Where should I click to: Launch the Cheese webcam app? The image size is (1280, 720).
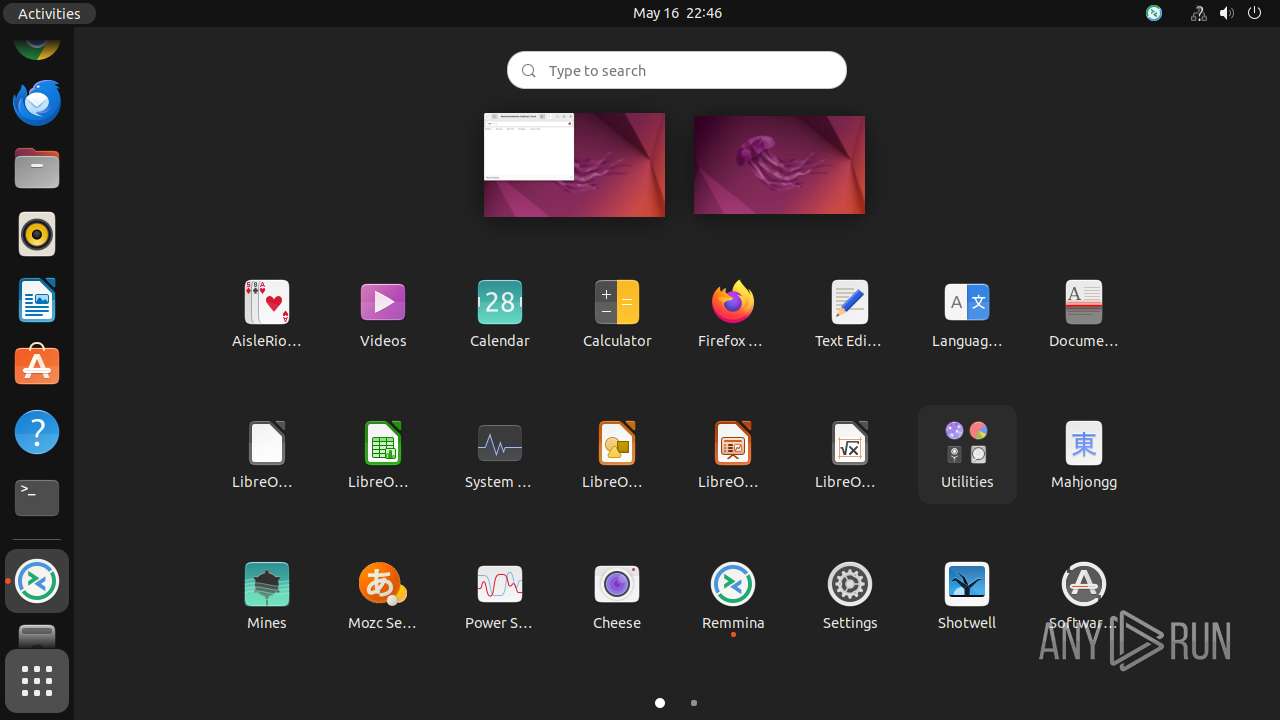(617, 595)
